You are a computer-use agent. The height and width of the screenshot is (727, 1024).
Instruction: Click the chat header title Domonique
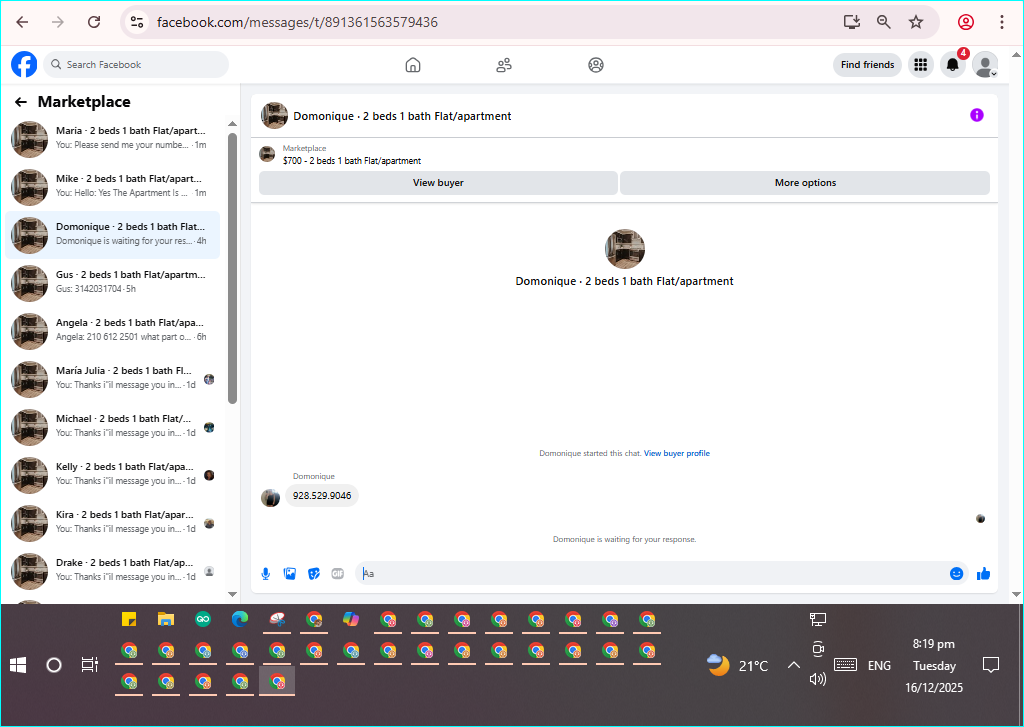coord(402,116)
